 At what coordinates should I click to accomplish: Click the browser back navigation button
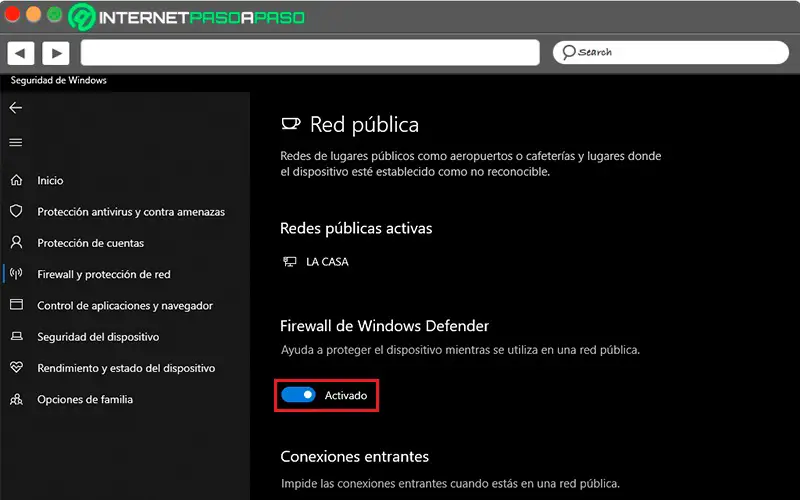[20, 53]
